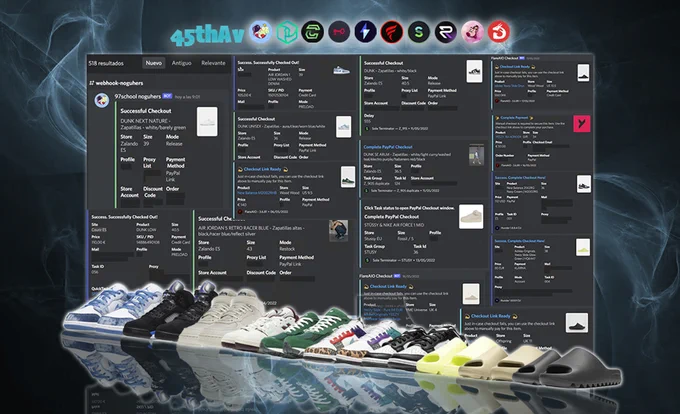Open the DUNK NEXT NATURE product thumbnail

(x=207, y=122)
